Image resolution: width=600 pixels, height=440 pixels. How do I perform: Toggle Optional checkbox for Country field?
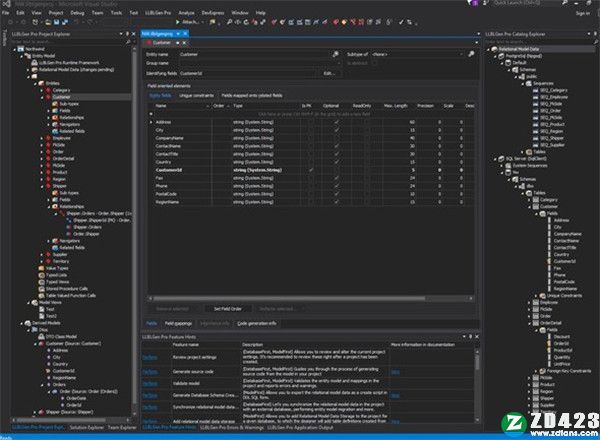(336, 162)
